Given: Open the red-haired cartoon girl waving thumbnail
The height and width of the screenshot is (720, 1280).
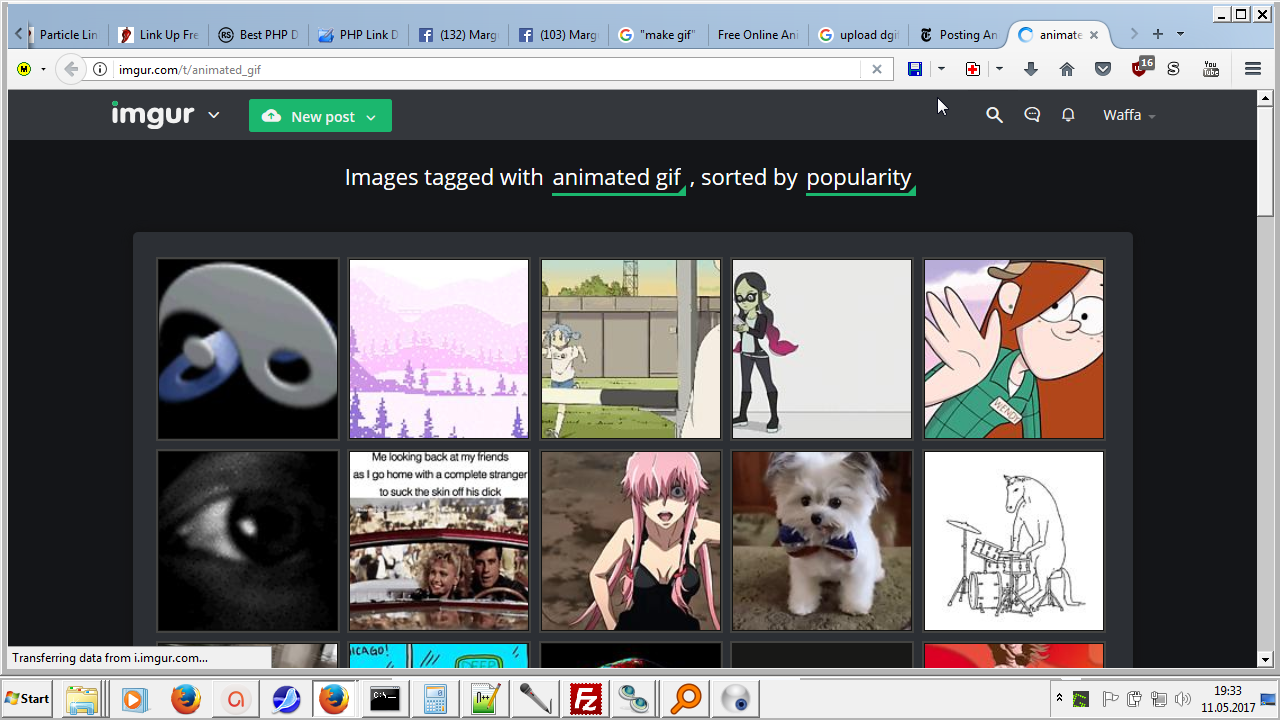Looking at the screenshot, I should (1014, 349).
